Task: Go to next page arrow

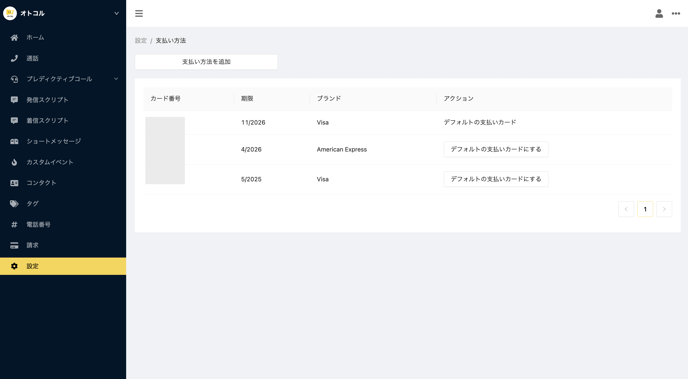Action: tap(664, 209)
